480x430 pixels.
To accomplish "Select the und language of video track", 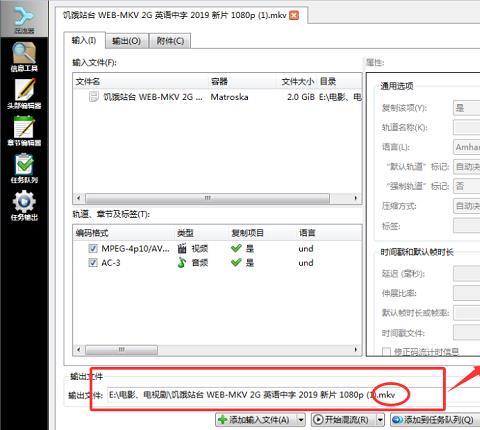I will coord(306,249).
